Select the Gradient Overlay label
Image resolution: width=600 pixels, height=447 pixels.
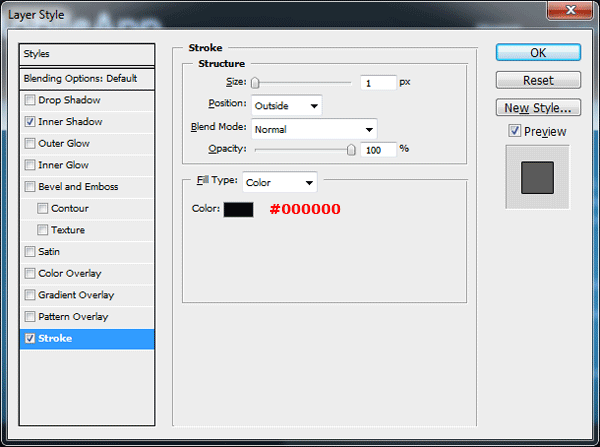click(x=76, y=295)
